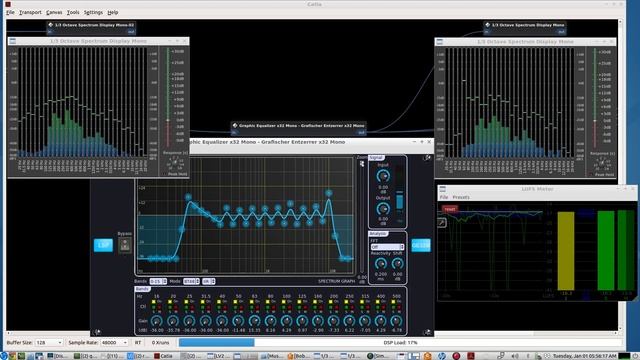Click the Graphic Equalizer x32 Mono canvas node

click(x=298, y=128)
